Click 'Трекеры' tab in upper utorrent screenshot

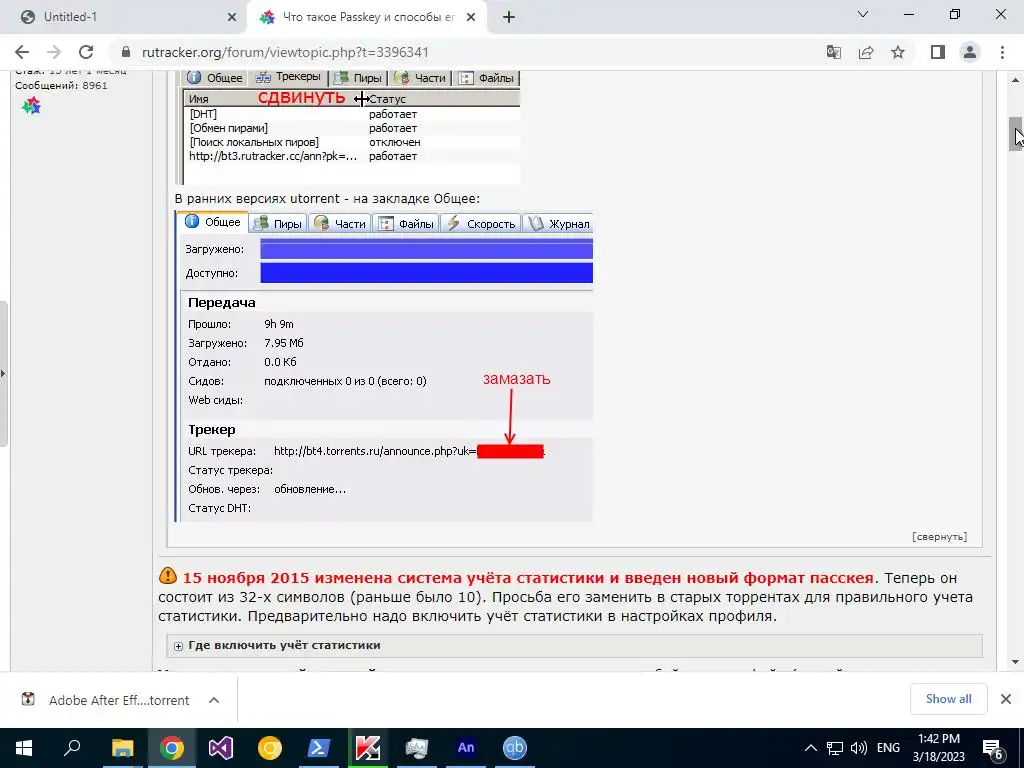click(x=288, y=77)
